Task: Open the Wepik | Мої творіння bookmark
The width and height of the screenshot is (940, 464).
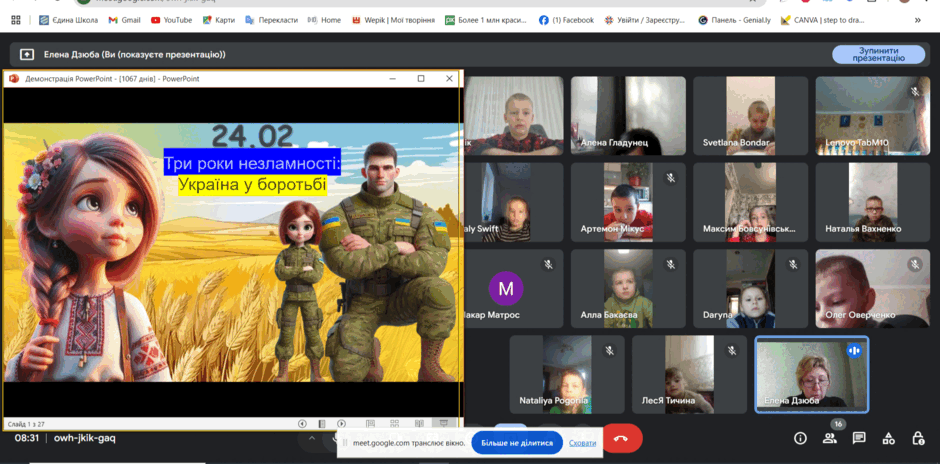Action: coord(394,20)
